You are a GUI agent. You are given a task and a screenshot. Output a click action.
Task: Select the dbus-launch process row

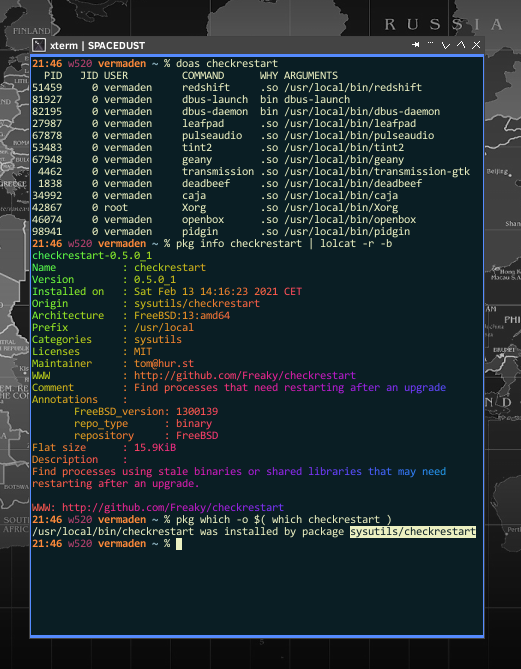(191, 100)
